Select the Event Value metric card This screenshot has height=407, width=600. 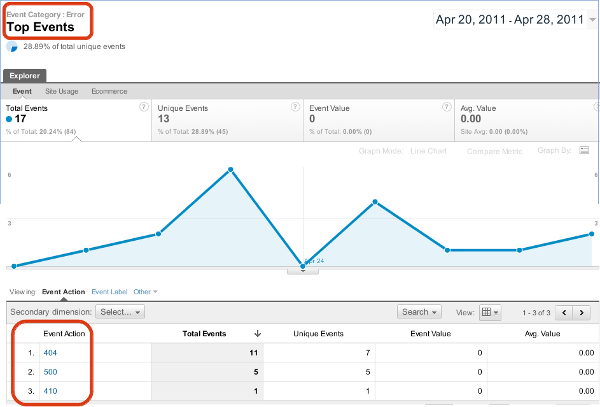point(379,120)
